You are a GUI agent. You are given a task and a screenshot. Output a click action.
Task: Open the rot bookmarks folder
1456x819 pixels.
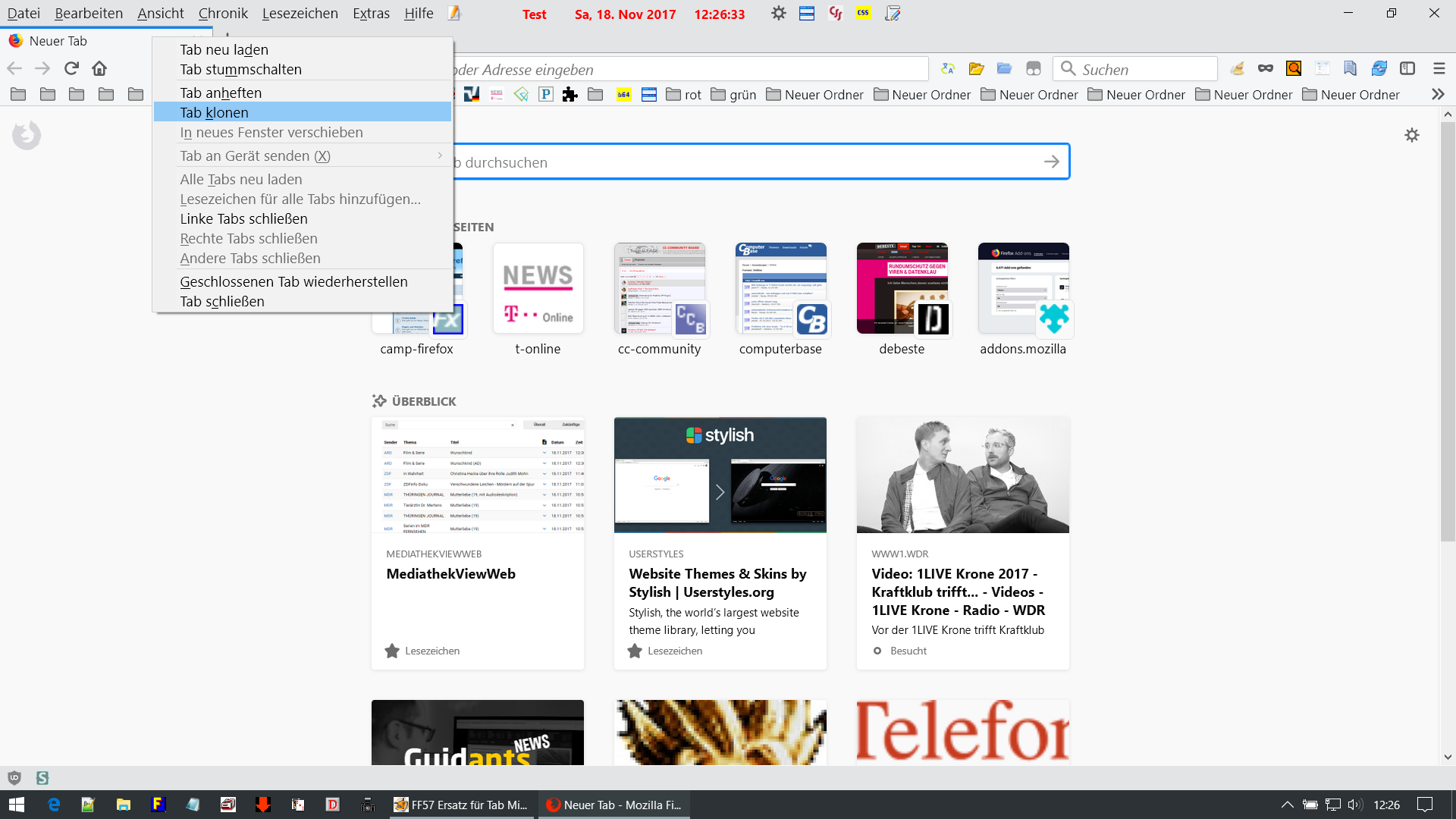pos(683,95)
